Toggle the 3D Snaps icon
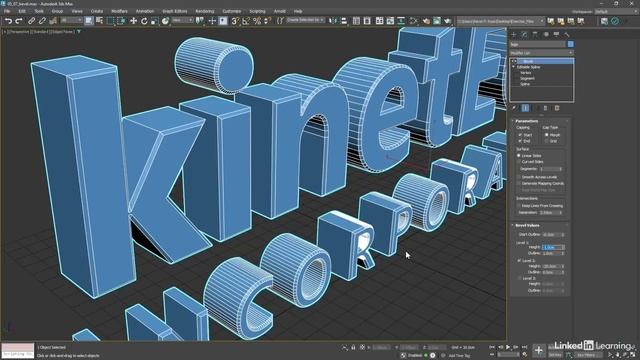The width and height of the screenshot is (640, 360). [235, 21]
